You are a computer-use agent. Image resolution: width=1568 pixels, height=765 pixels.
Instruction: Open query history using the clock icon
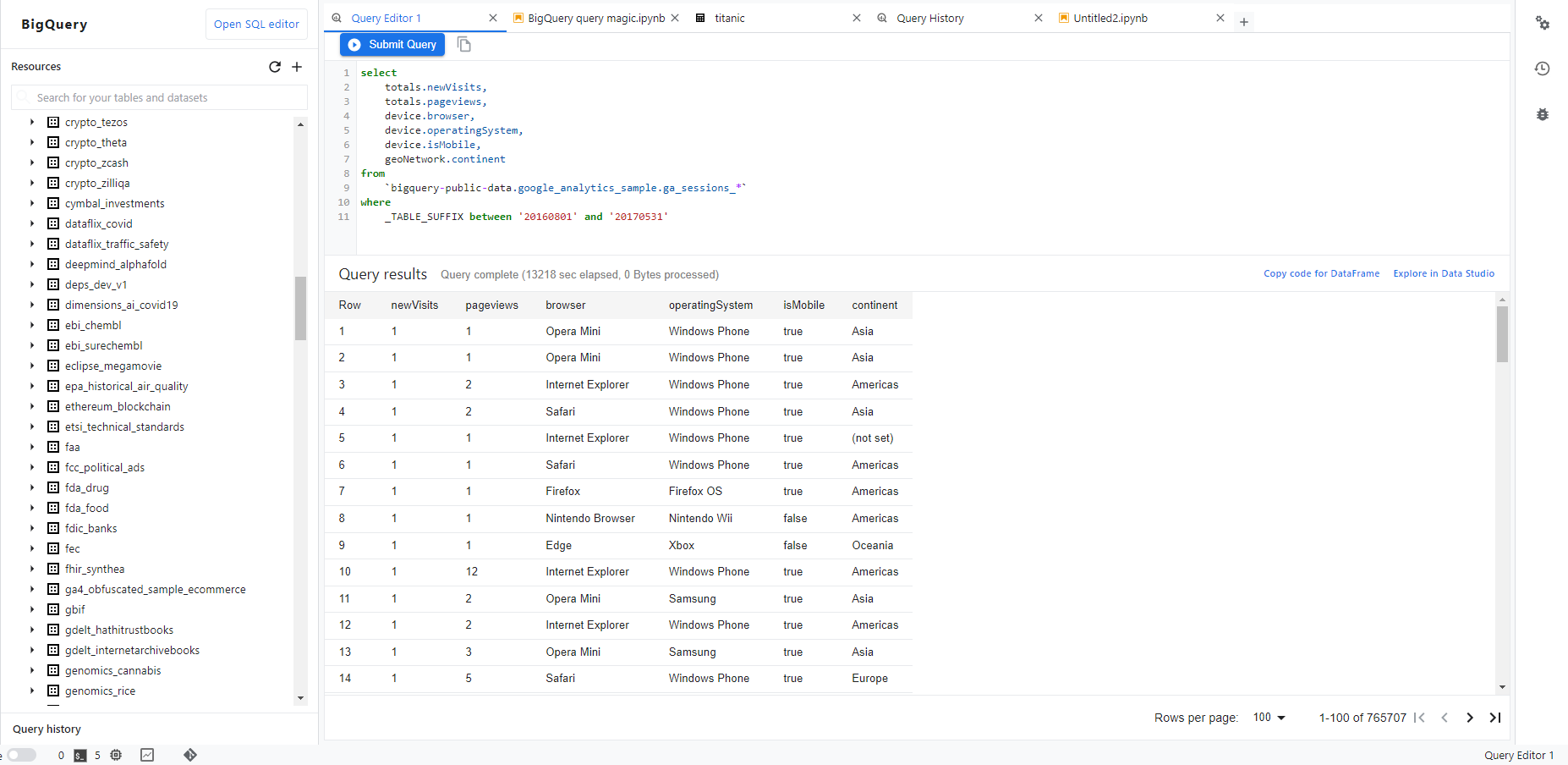[1543, 69]
